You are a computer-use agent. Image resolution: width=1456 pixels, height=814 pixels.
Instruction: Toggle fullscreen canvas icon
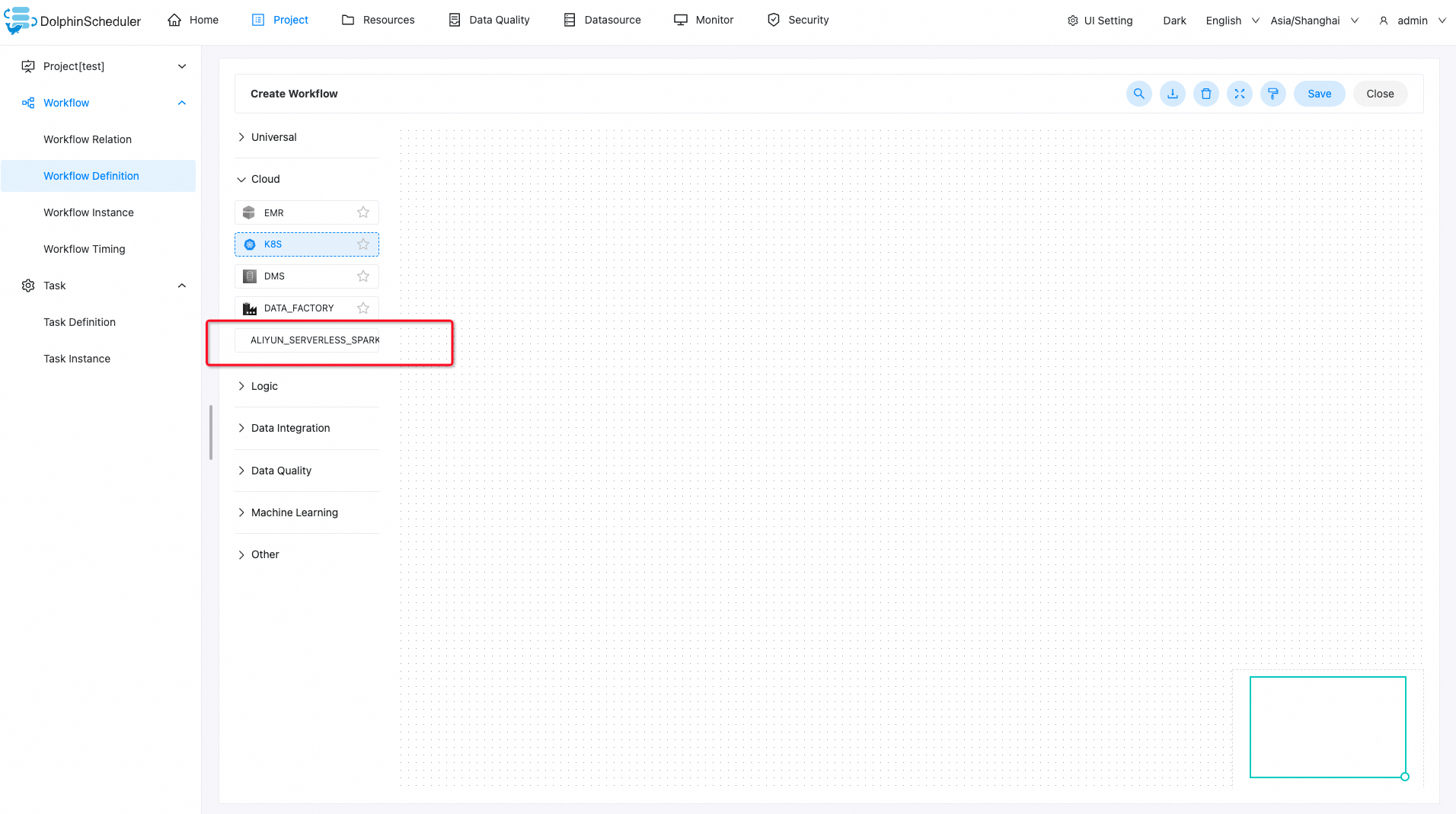(1239, 94)
